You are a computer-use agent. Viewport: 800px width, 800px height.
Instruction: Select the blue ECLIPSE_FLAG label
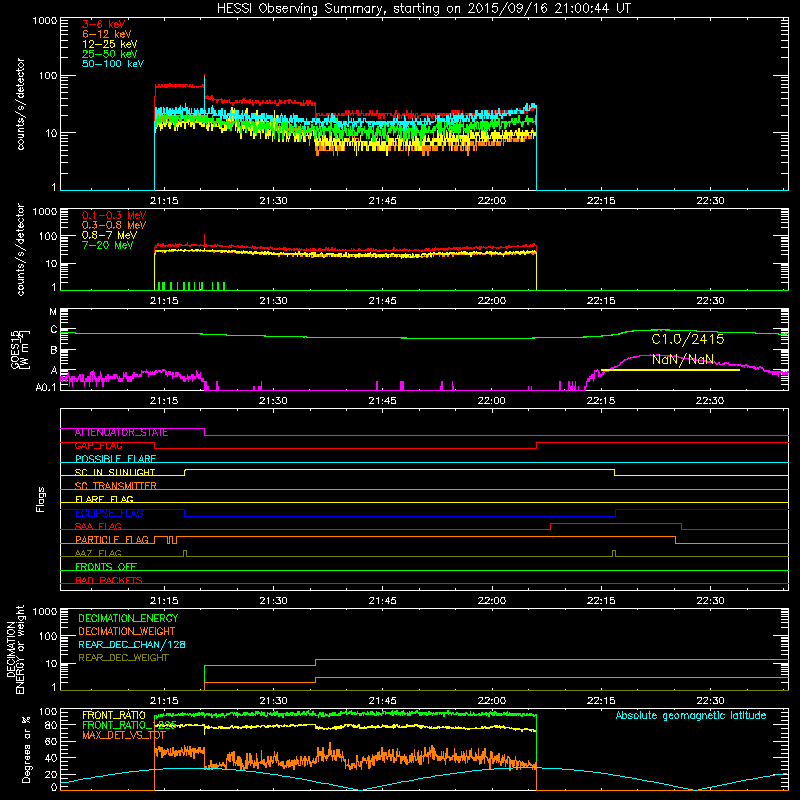[x=109, y=513]
